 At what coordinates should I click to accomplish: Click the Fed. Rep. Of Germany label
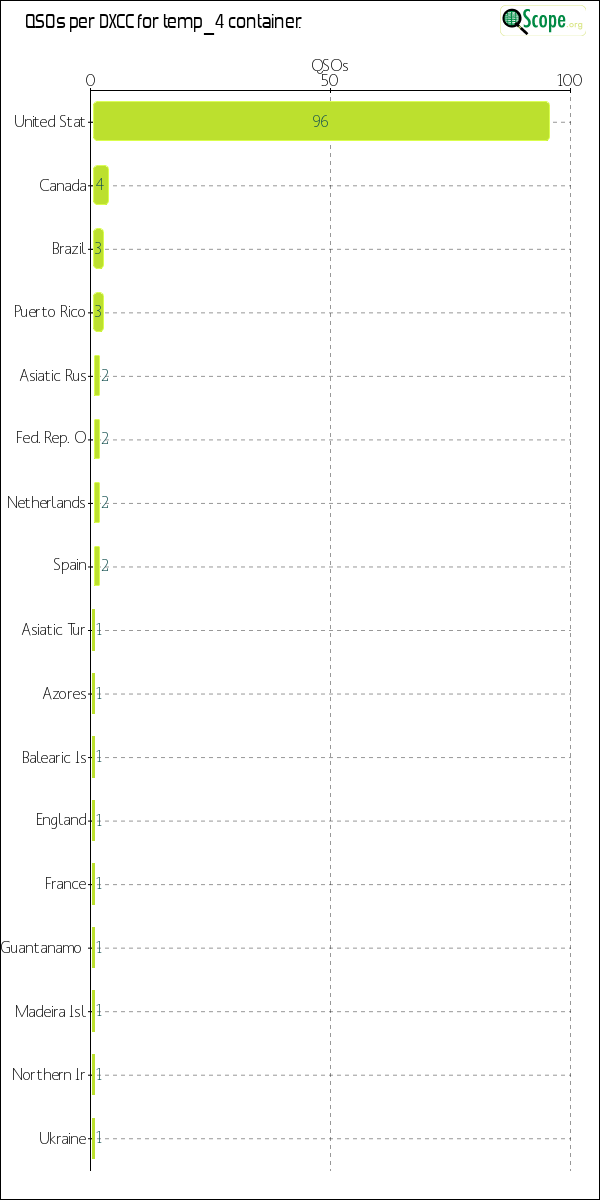(x=51, y=438)
